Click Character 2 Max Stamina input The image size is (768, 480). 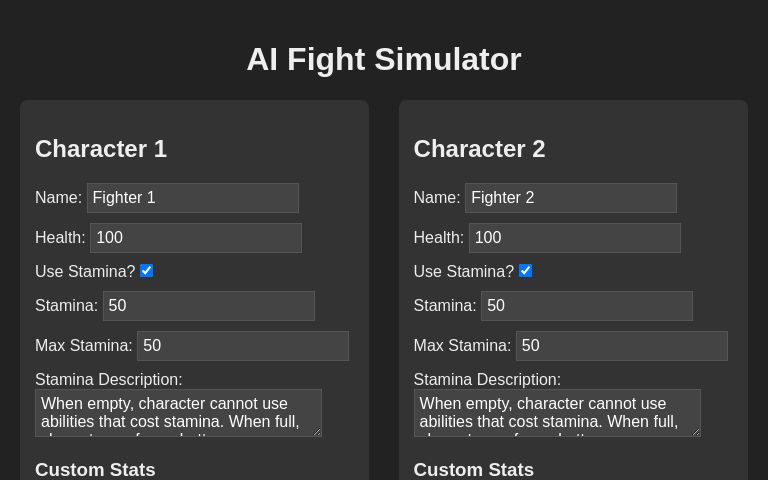click(x=621, y=346)
